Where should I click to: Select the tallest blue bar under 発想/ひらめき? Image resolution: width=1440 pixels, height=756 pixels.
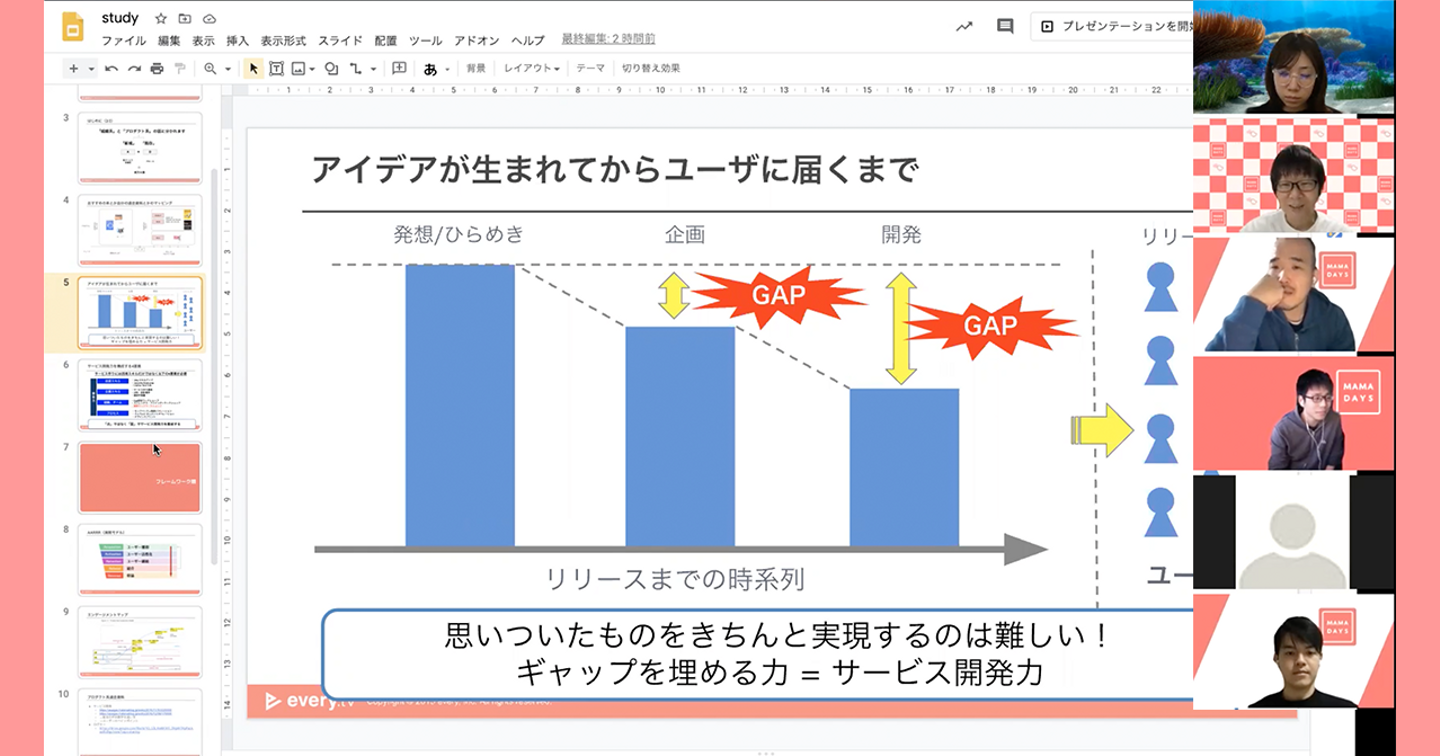pos(460,405)
